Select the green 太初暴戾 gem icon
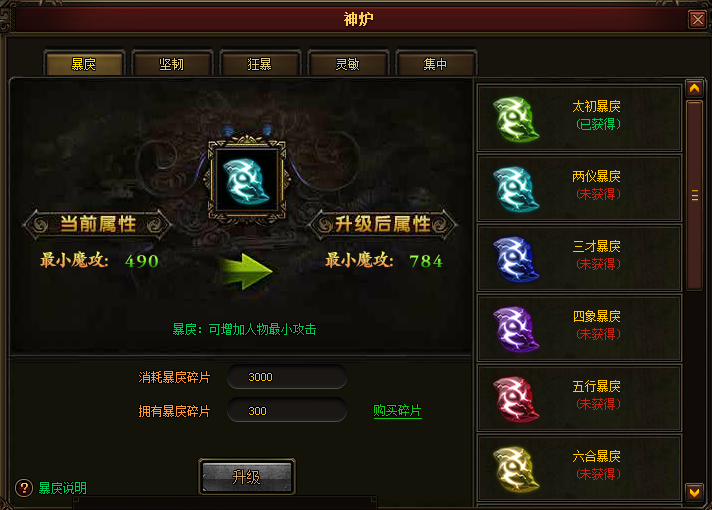The width and height of the screenshot is (712, 510). coord(516,119)
